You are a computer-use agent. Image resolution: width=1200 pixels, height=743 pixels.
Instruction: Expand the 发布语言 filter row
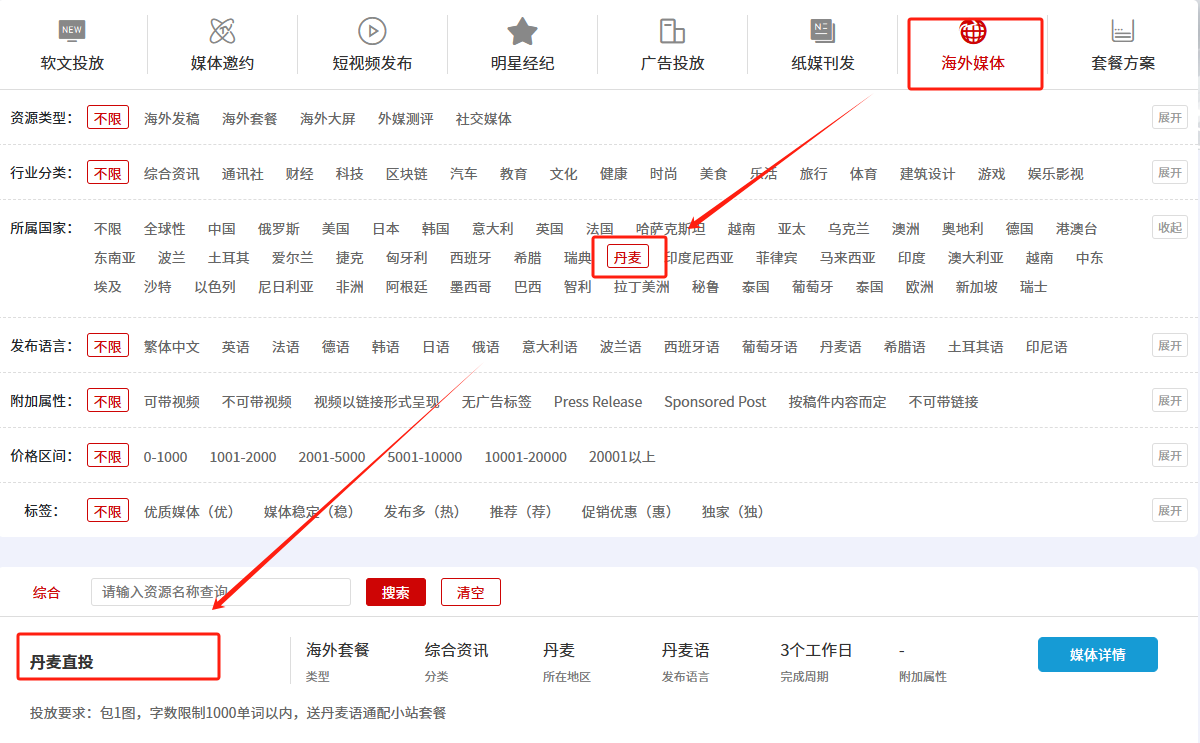(1169, 346)
